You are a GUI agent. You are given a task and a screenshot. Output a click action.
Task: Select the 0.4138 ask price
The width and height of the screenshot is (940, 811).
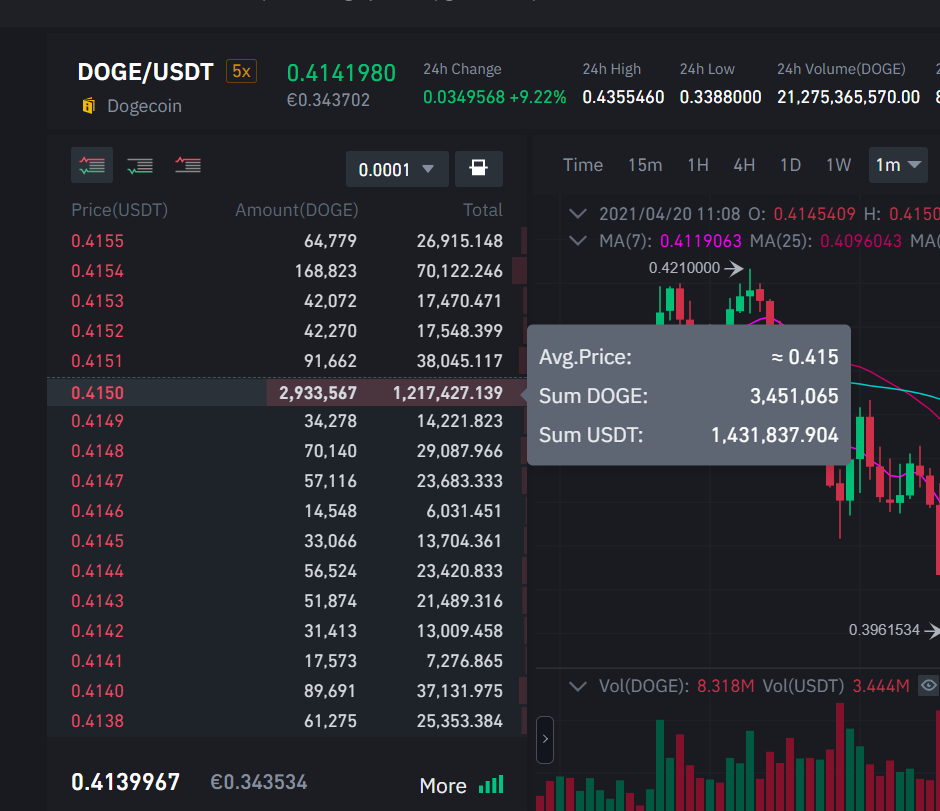coord(97,720)
